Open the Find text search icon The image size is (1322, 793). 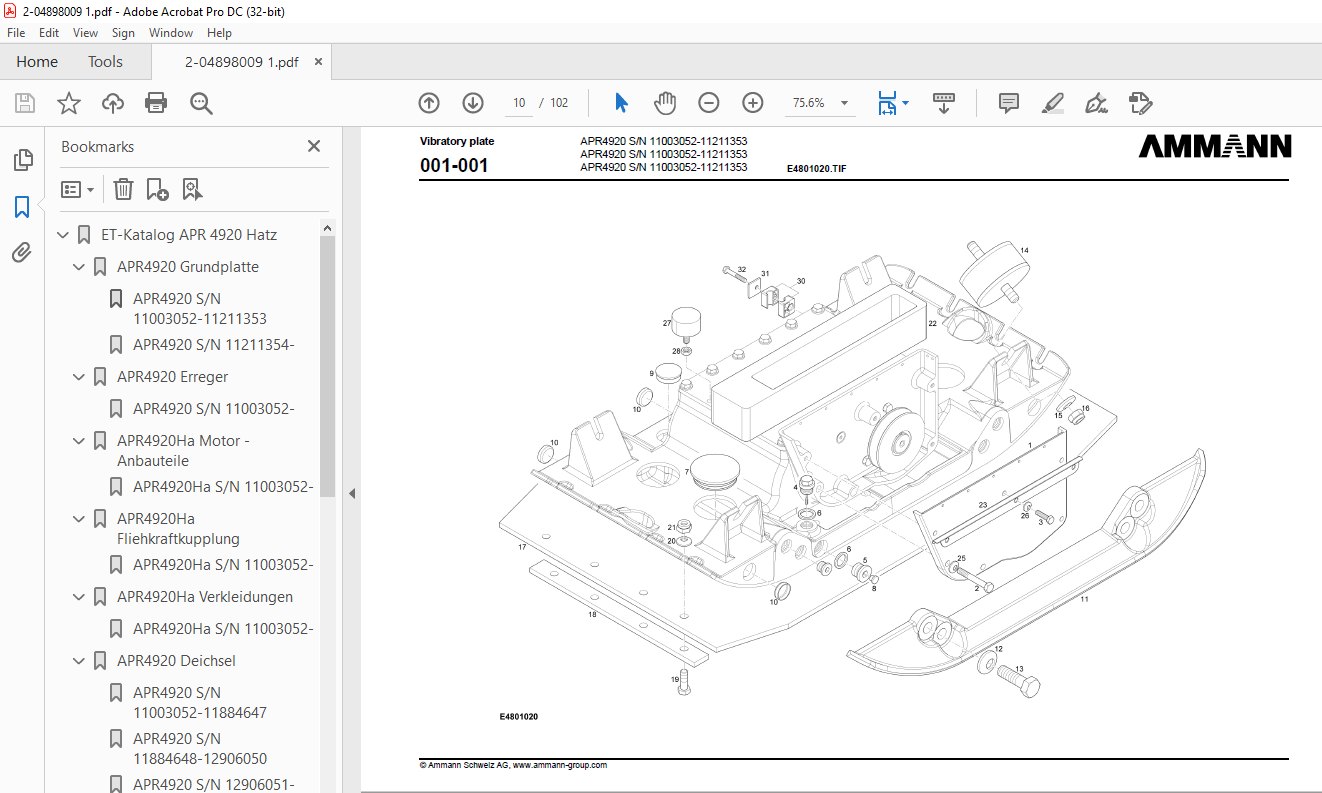click(201, 103)
